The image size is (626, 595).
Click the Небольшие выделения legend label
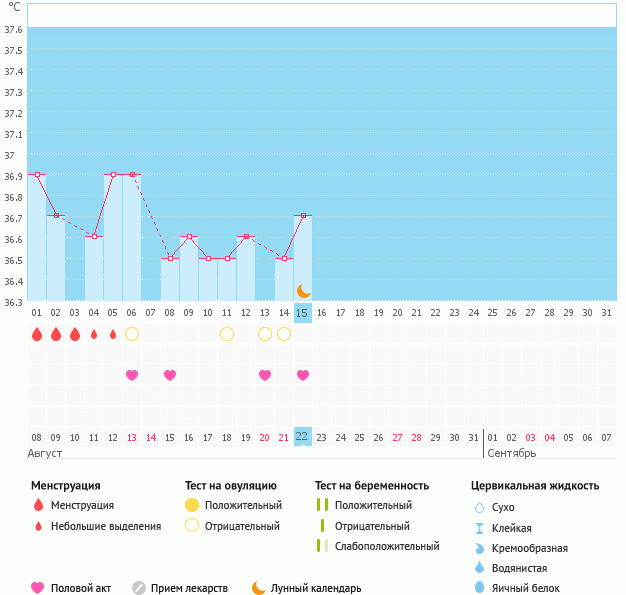106,526
